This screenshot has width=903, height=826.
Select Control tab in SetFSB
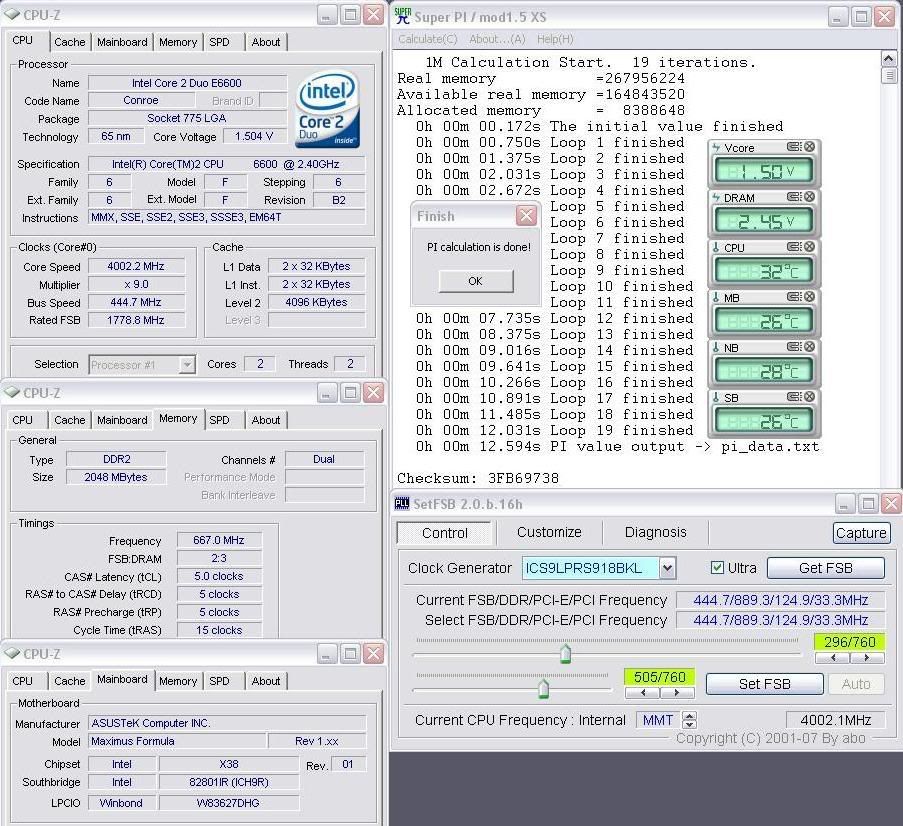click(445, 533)
